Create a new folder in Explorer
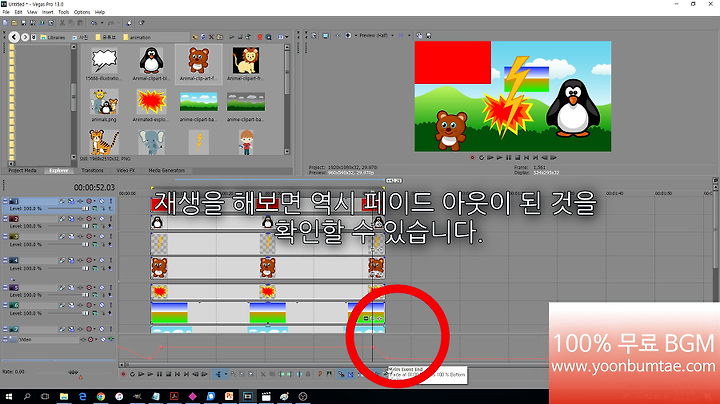This screenshot has width=720, height=404. (x=220, y=37)
